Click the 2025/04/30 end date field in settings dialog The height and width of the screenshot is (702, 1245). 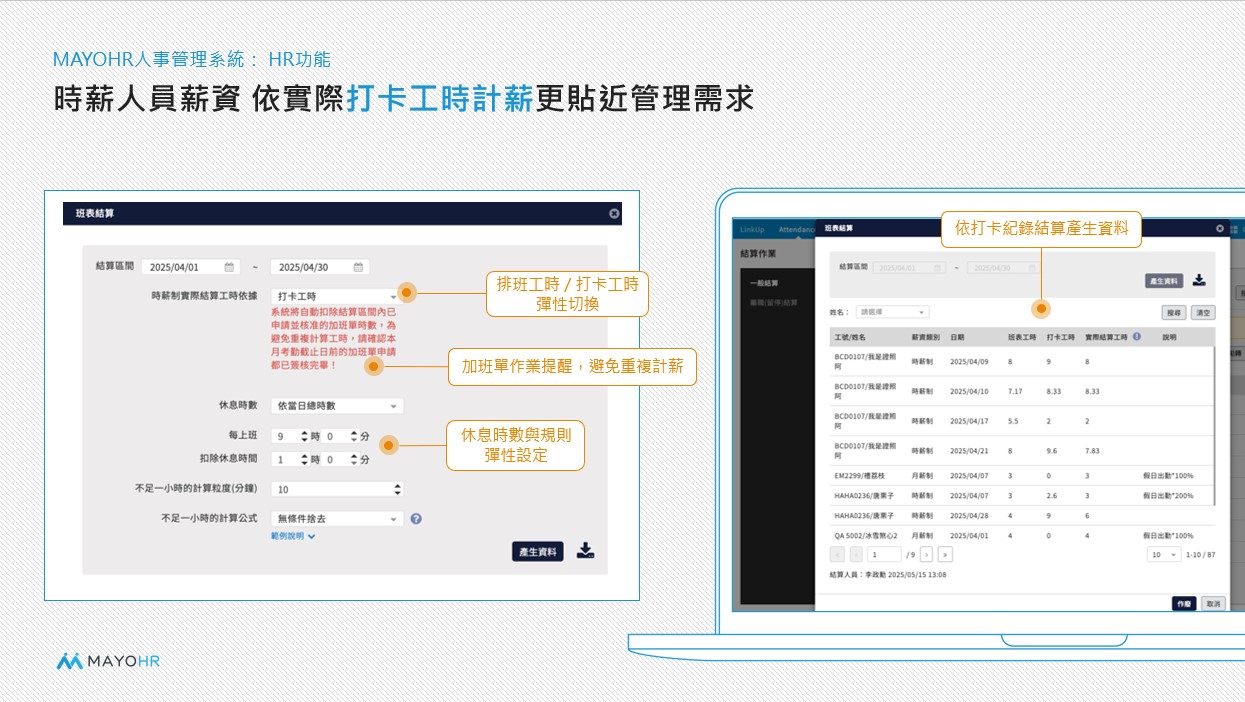coord(319,267)
